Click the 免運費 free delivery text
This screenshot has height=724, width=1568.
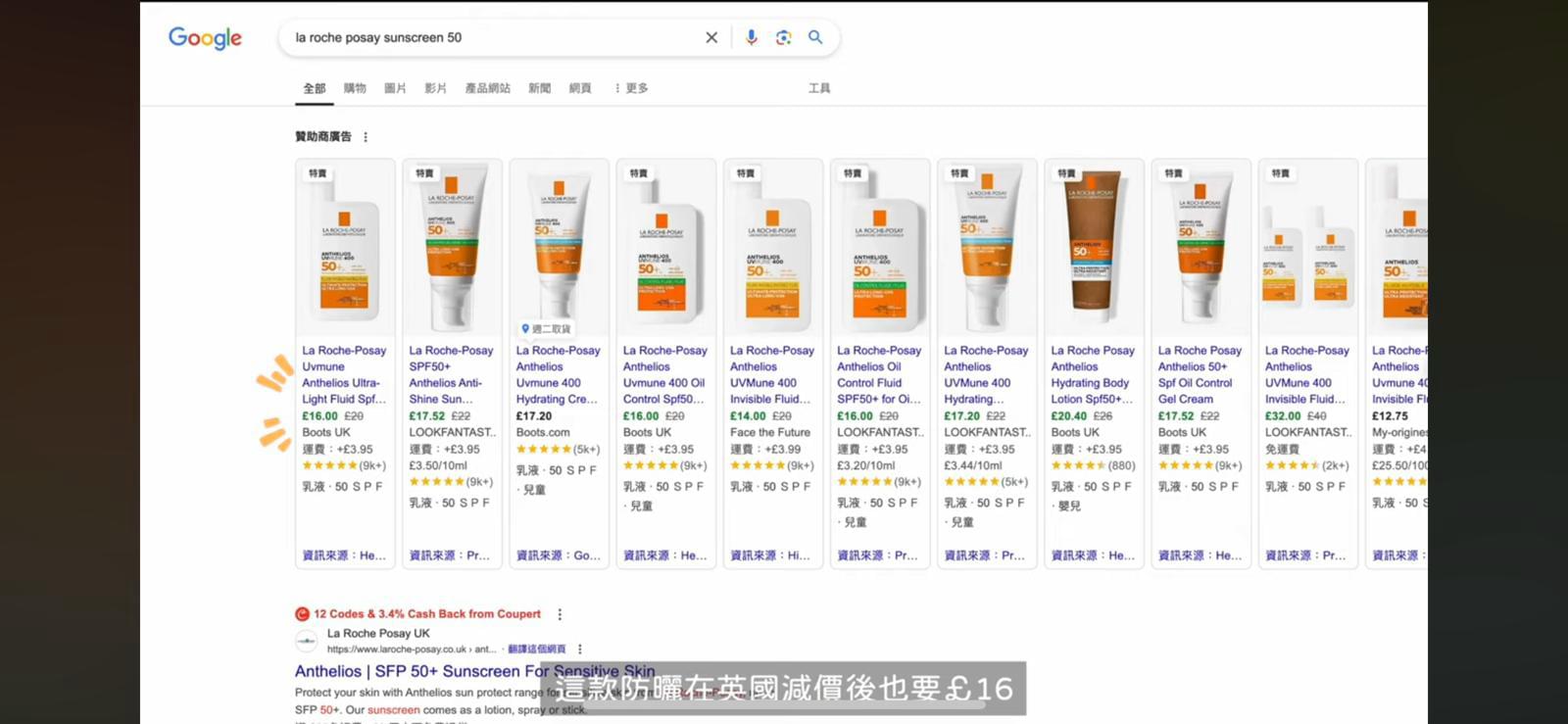[x=1282, y=449]
